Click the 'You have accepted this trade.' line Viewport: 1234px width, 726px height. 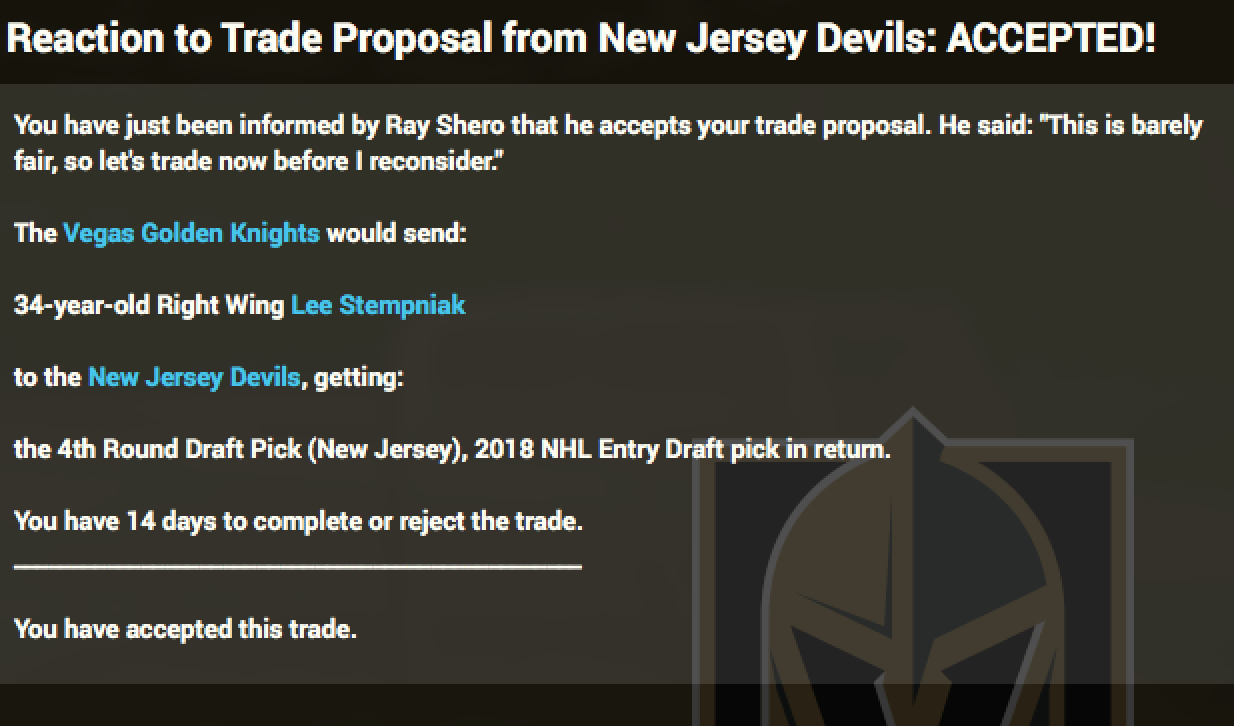tap(185, 629)
